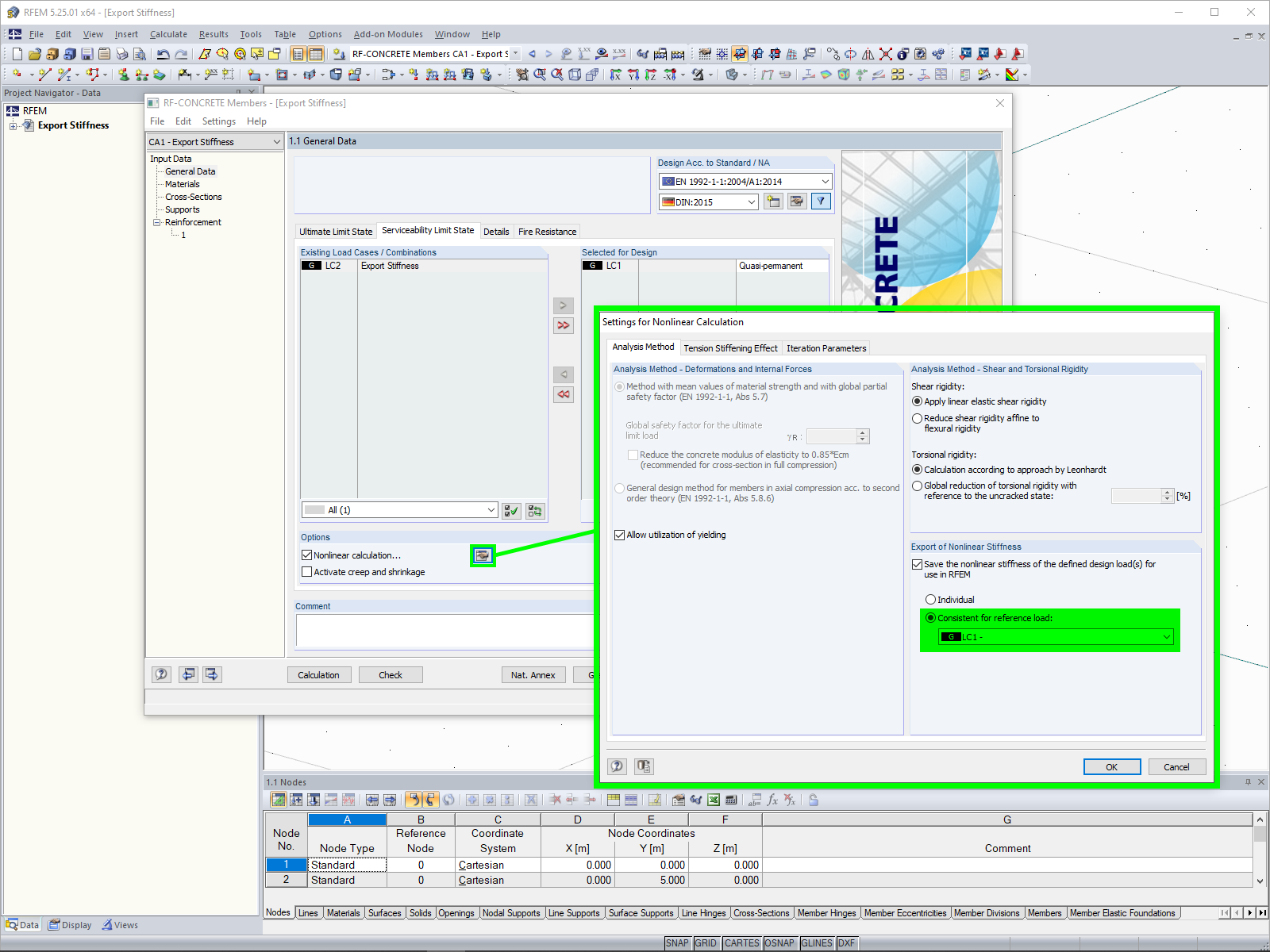This screenshot has width=1270, height=952.
Task: Click the Nat. Annex button
Action: (533, 674)
